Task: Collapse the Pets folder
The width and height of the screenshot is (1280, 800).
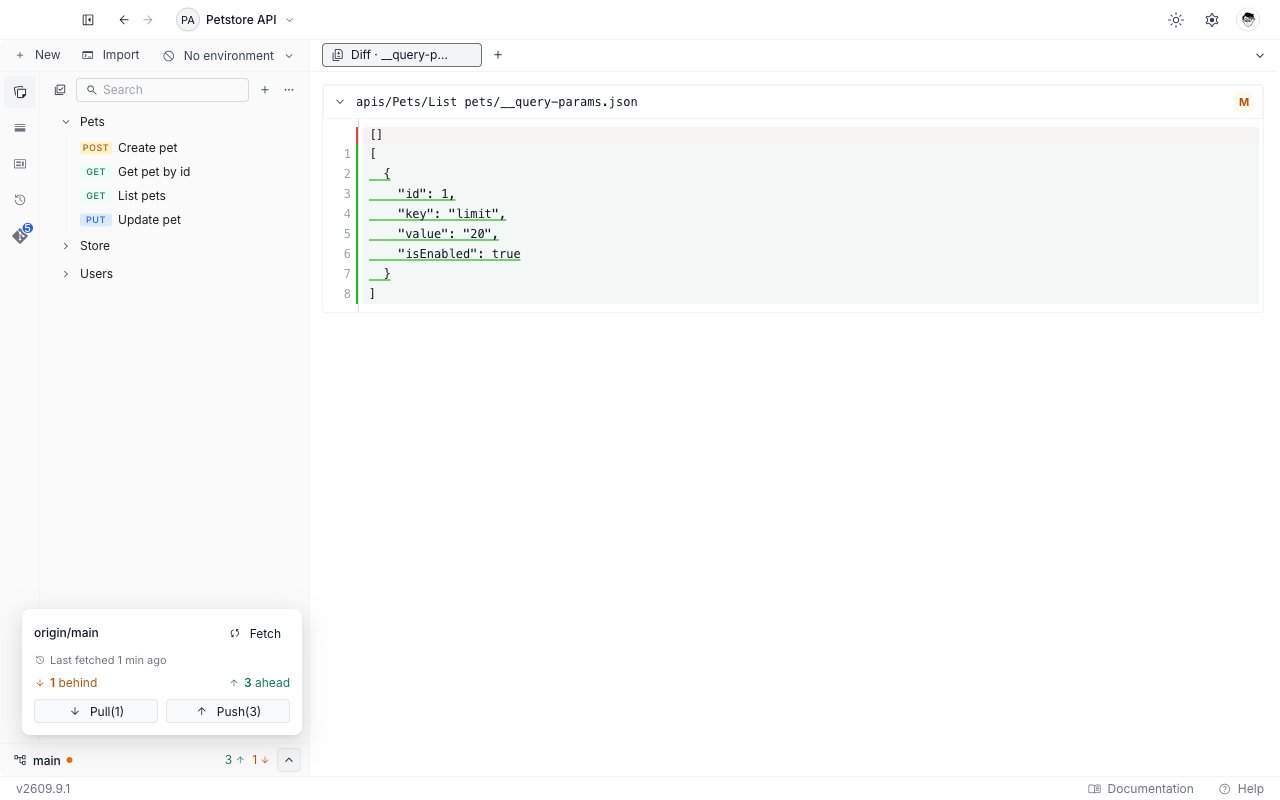Action: pyautogui.click(x=66, y=122)
